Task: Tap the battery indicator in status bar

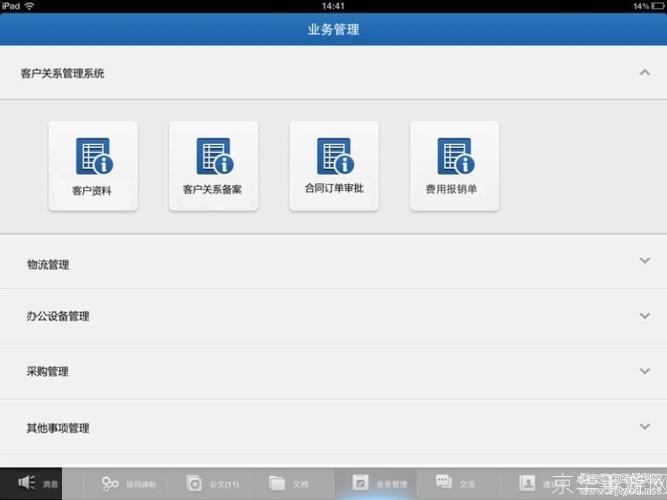Action: [658, 6]
